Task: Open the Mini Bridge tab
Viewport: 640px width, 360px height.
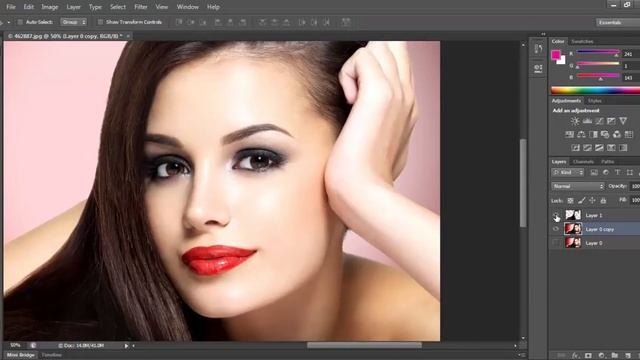Action: (x=21, y=355)
